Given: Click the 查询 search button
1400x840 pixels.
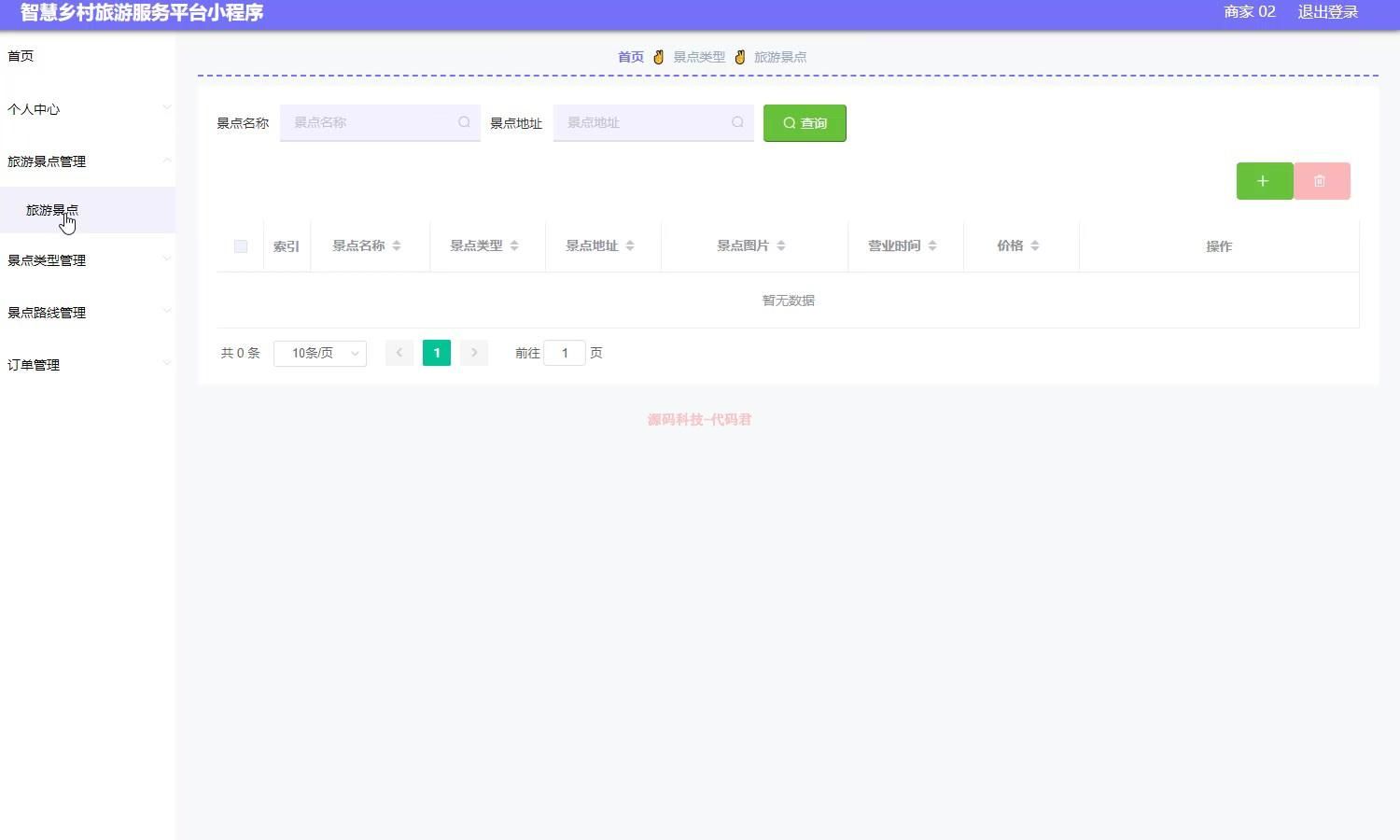Looking at the screenshot, I should click(x=805, y=123).
